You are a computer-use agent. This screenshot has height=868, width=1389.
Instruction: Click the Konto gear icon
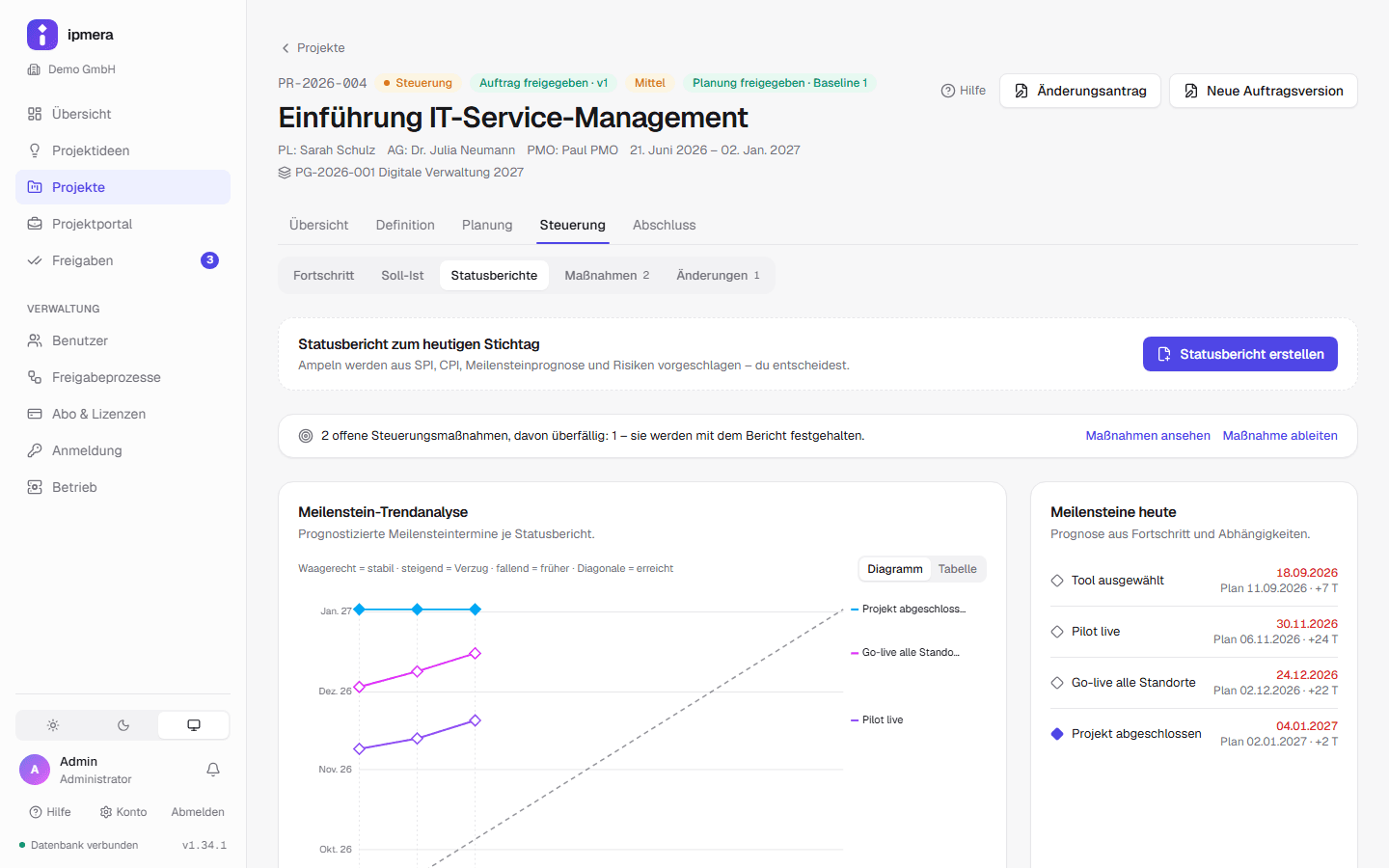(x=106, y=812)
